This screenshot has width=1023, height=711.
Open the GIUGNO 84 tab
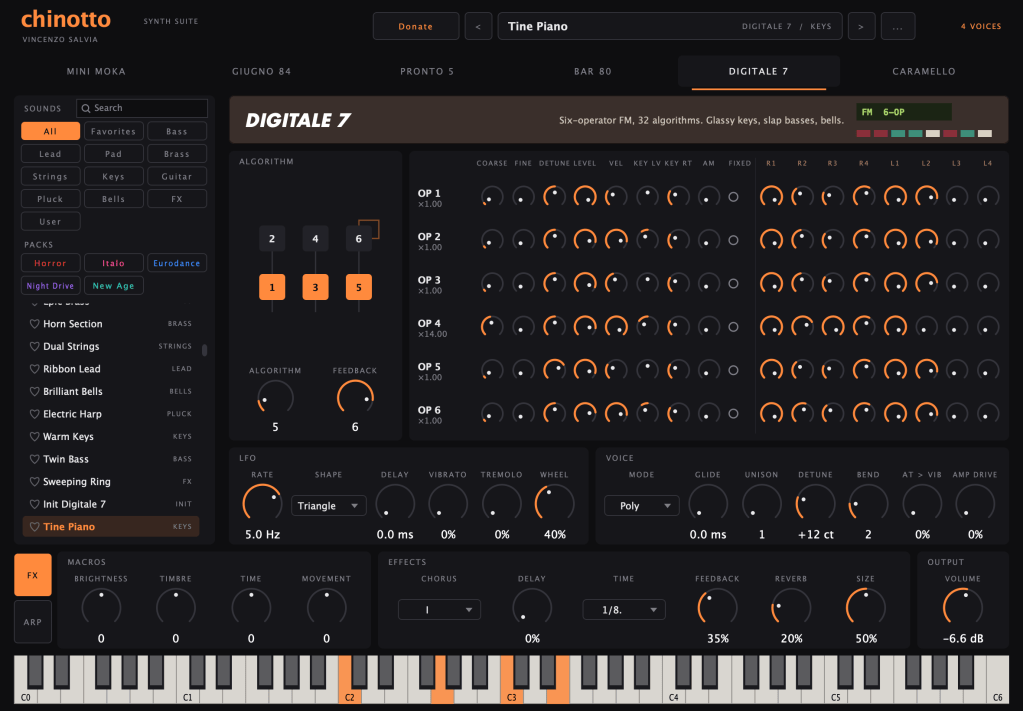[x=262, y=72]
